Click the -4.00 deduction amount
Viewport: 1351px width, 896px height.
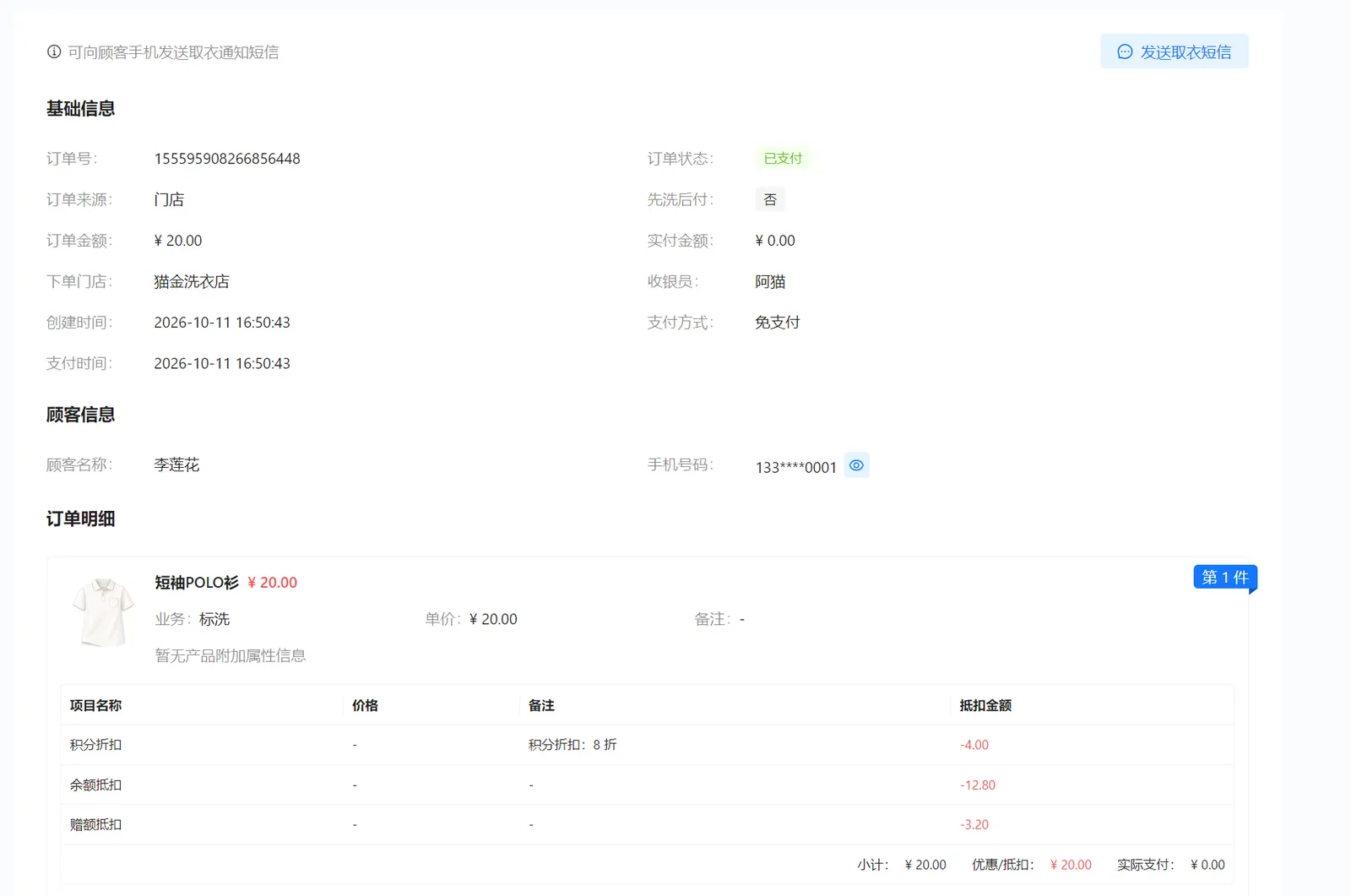point(974,745)
